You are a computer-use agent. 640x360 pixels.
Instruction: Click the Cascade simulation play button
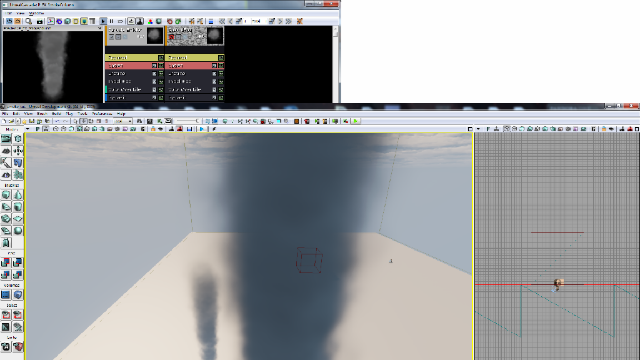(103, 21)
